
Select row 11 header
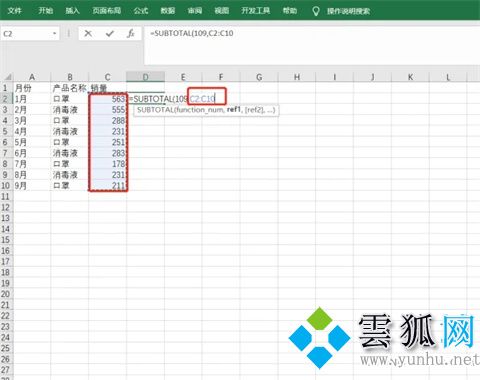click(x=6, y=196)
